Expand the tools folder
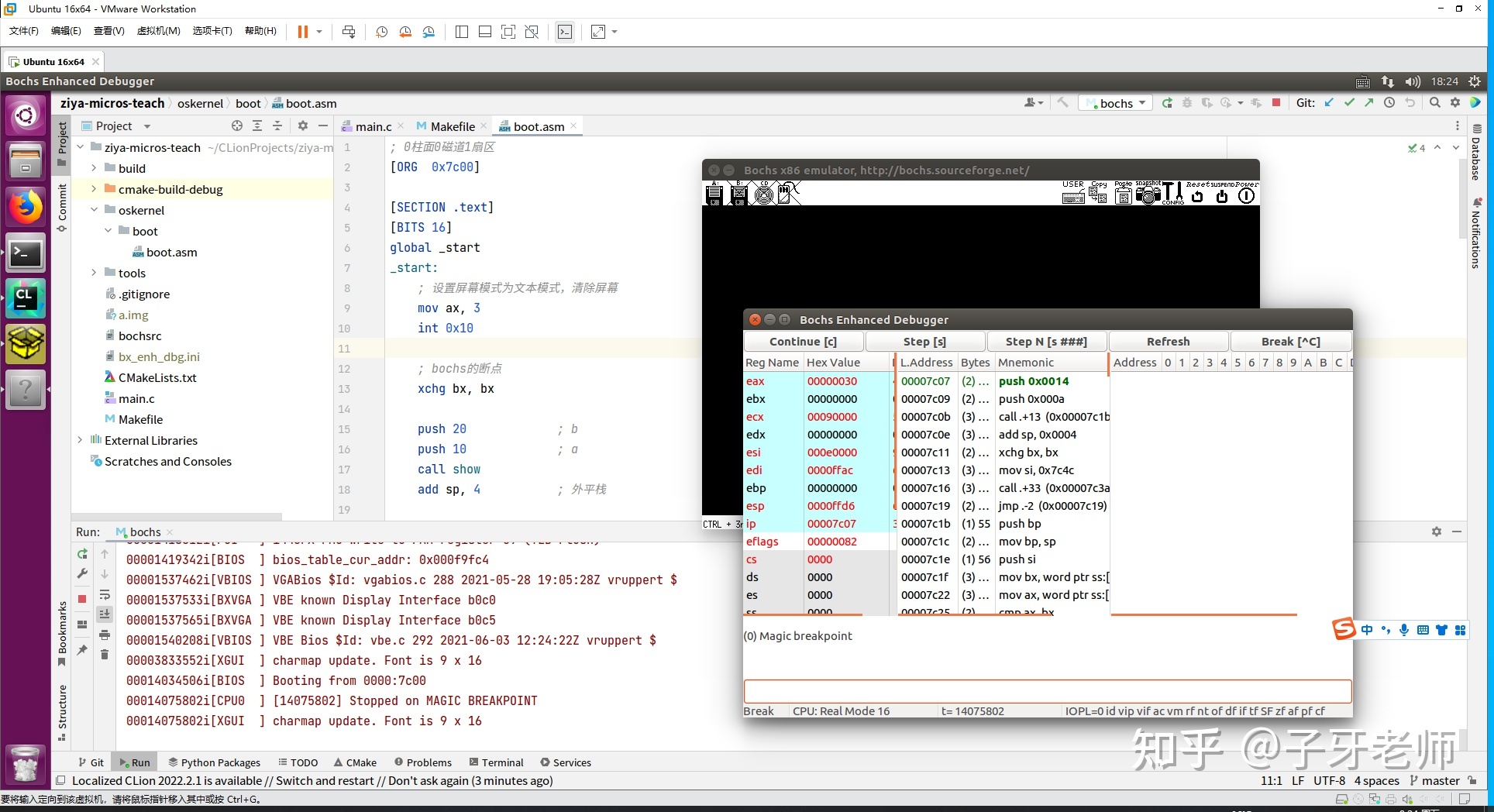This screenshot has height=812, width=1494. pos(94,273)
